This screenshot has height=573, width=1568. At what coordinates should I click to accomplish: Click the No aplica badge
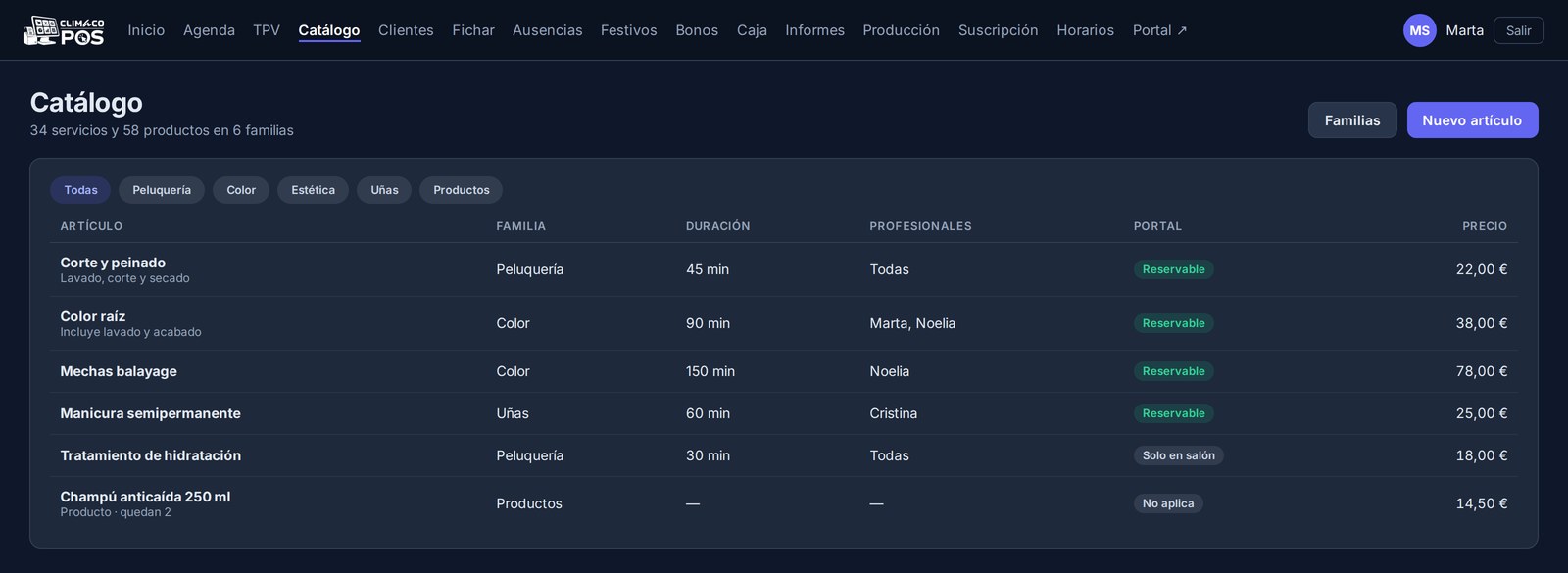1168,503
